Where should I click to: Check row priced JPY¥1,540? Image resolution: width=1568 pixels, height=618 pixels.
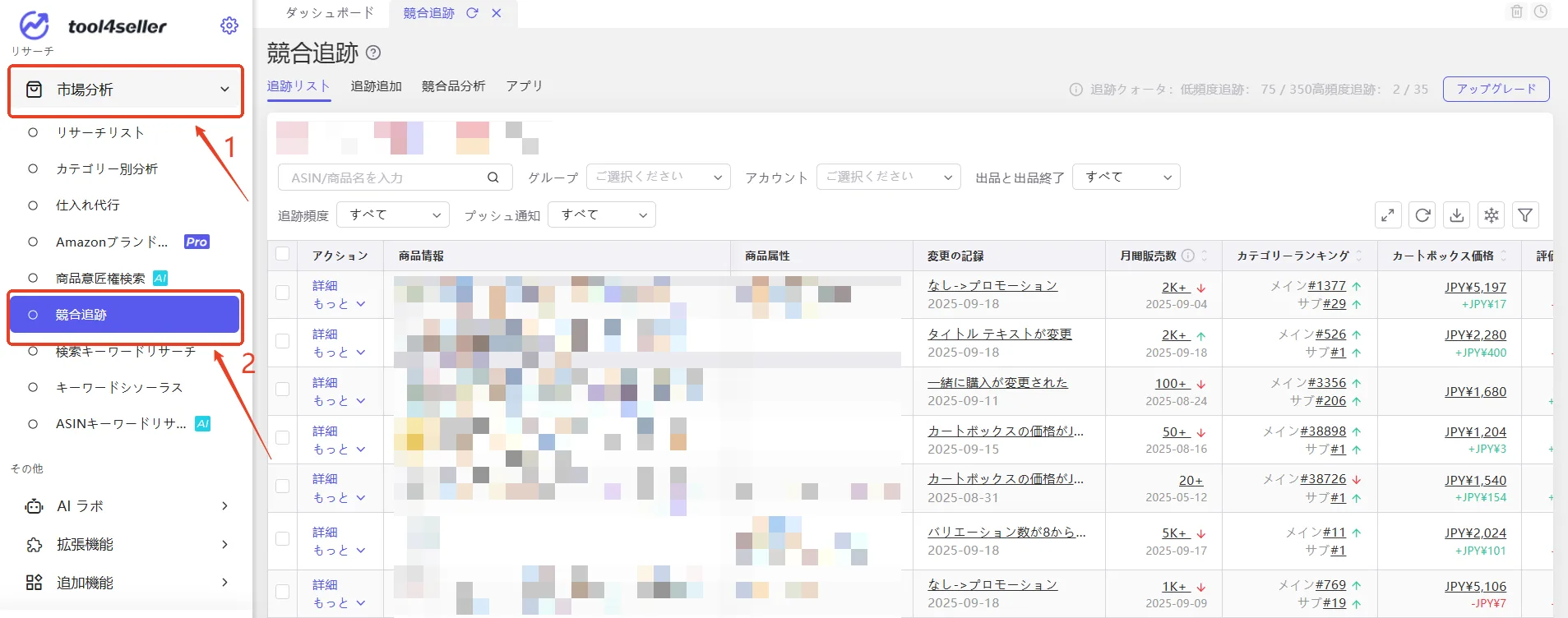[283, 487]
